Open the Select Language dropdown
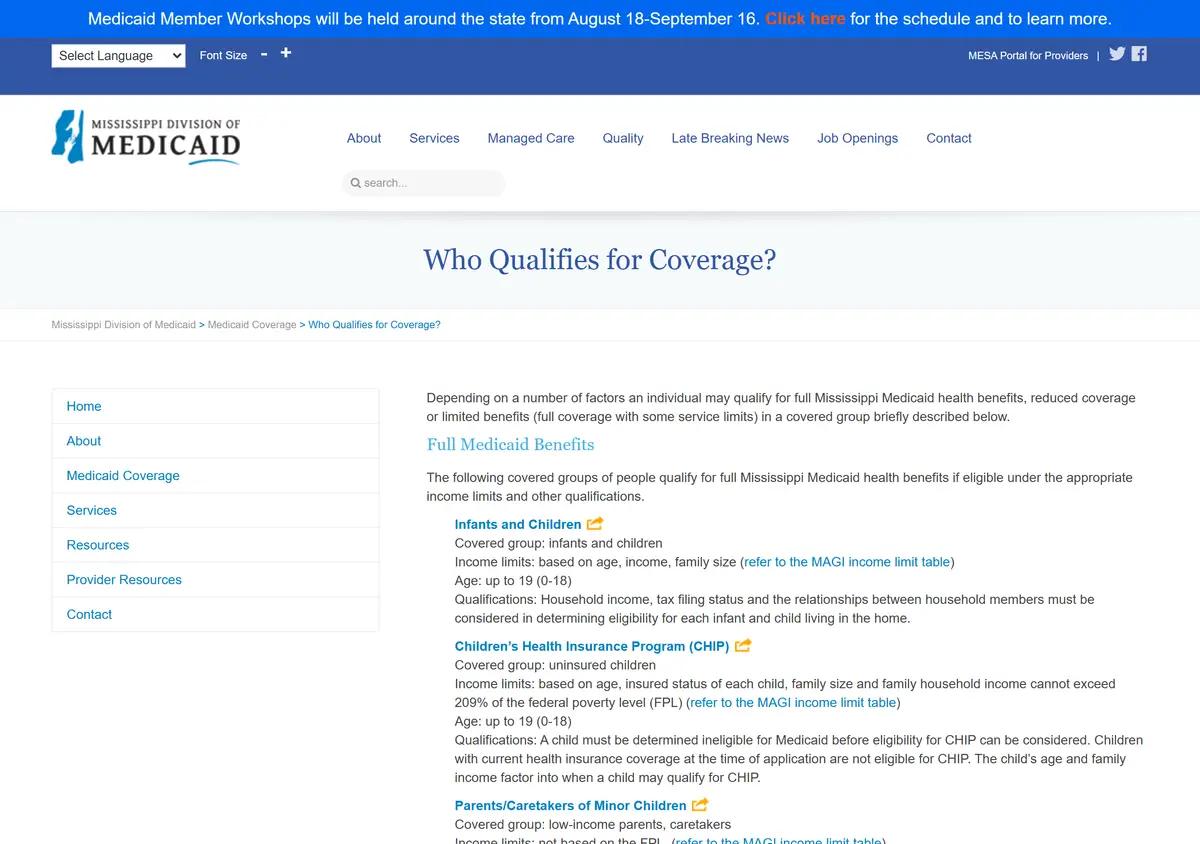 pyautogui.click(x=118, y=56)
